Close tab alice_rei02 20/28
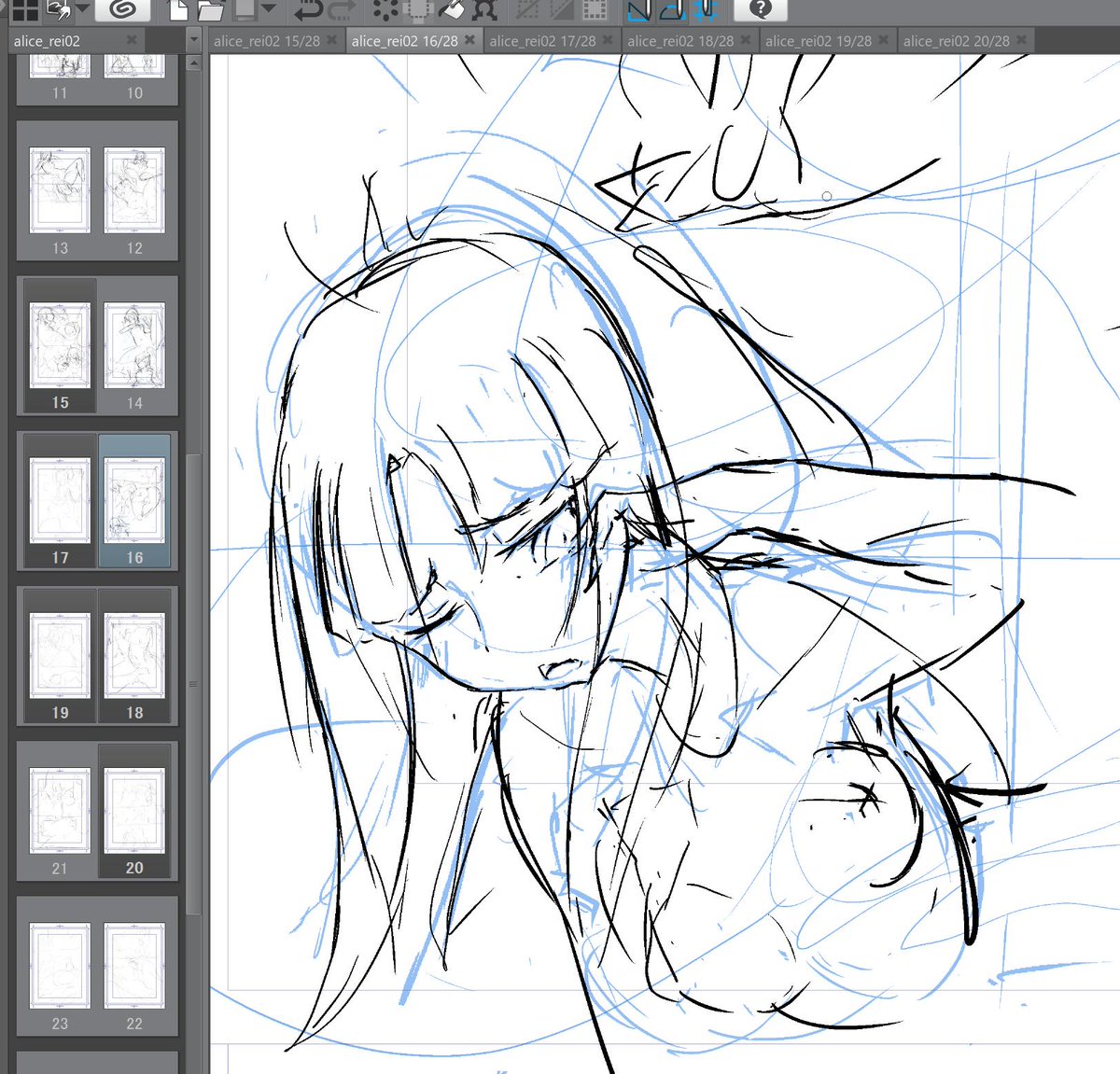1120x1074 pixels. pos(1021,40)
